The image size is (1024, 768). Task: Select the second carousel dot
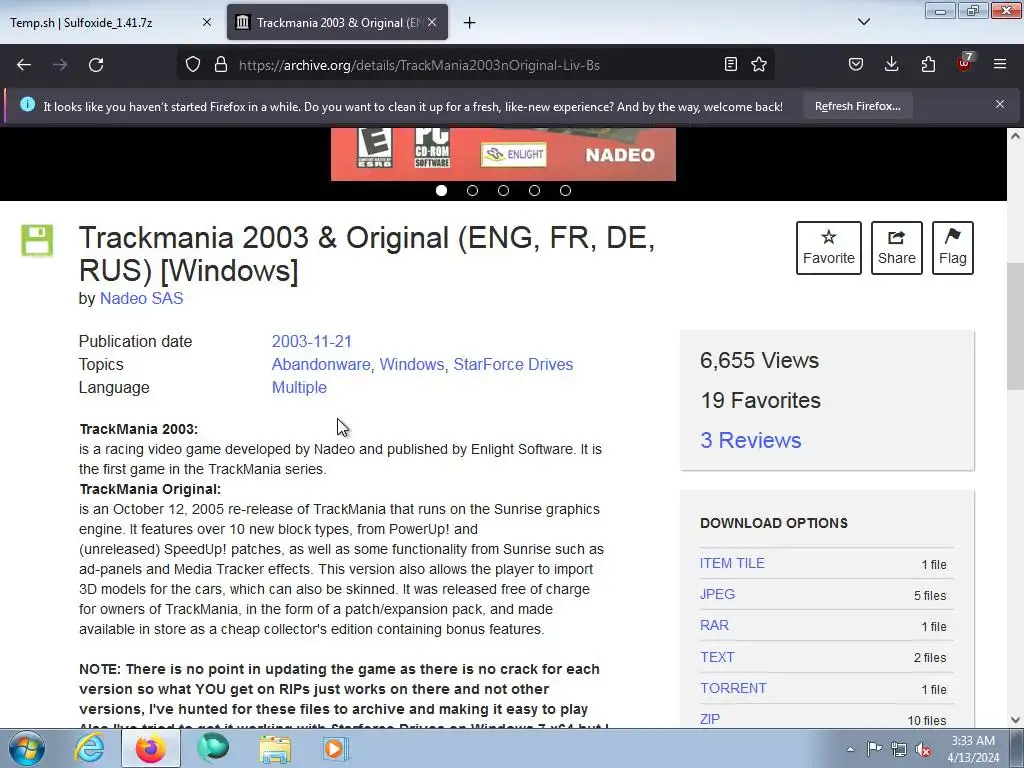472,191
